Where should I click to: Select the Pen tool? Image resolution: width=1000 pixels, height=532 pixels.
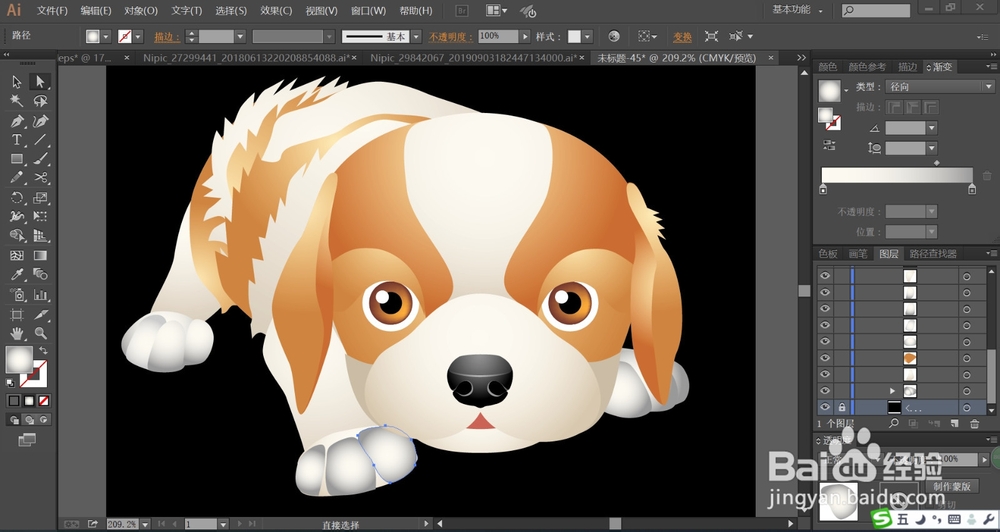pos(17,121)
